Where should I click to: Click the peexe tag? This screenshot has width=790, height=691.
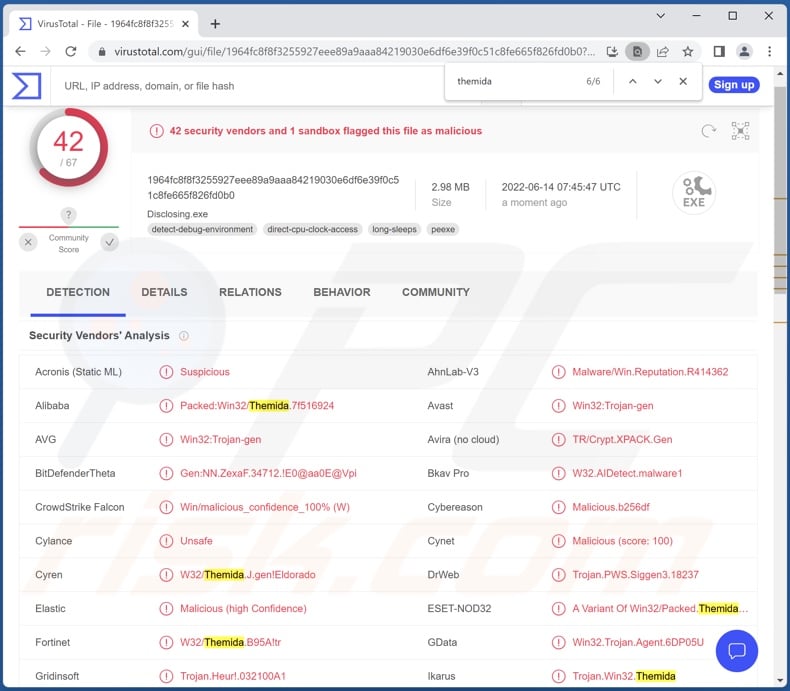click(443, 229)
